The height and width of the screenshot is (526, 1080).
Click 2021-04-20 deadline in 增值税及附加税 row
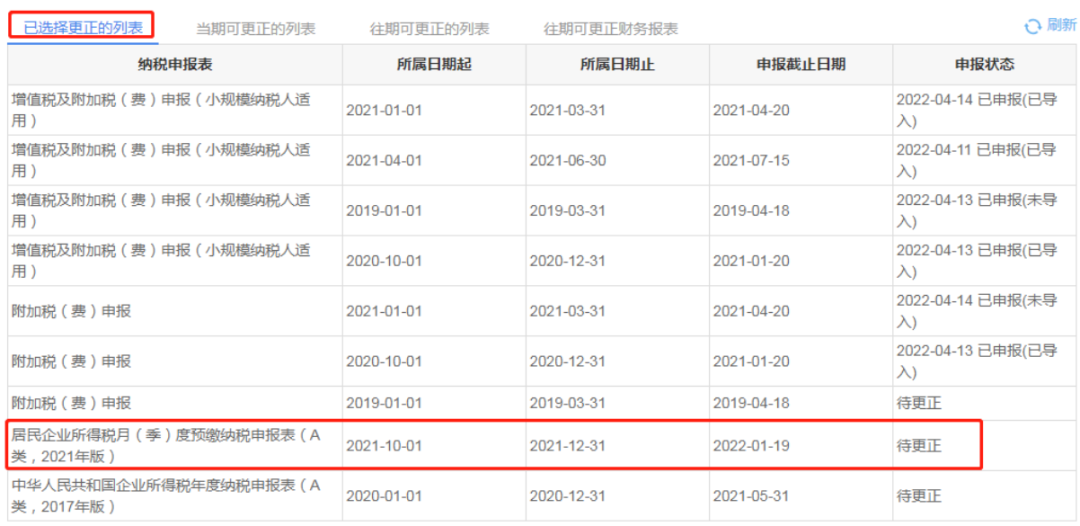751,110
